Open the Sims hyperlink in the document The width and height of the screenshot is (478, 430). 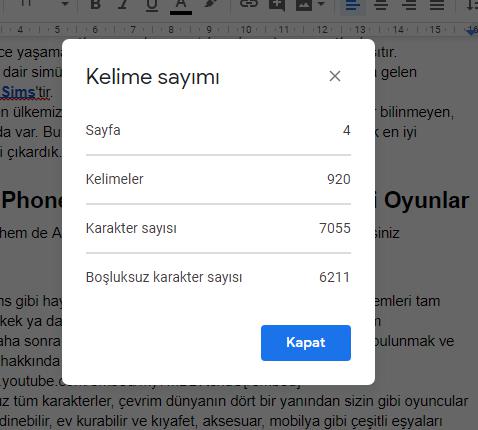click(18, 92)
